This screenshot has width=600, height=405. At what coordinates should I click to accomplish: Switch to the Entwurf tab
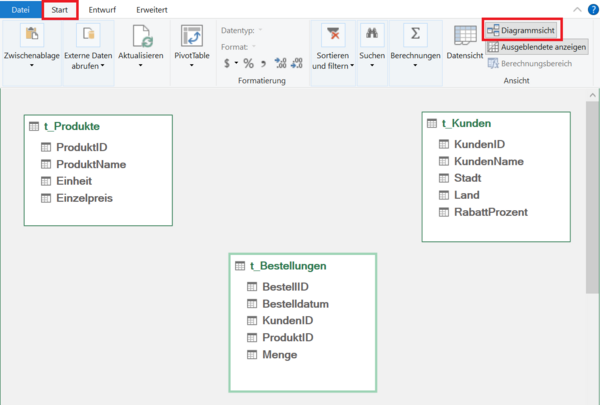click(x=102, y=9)
